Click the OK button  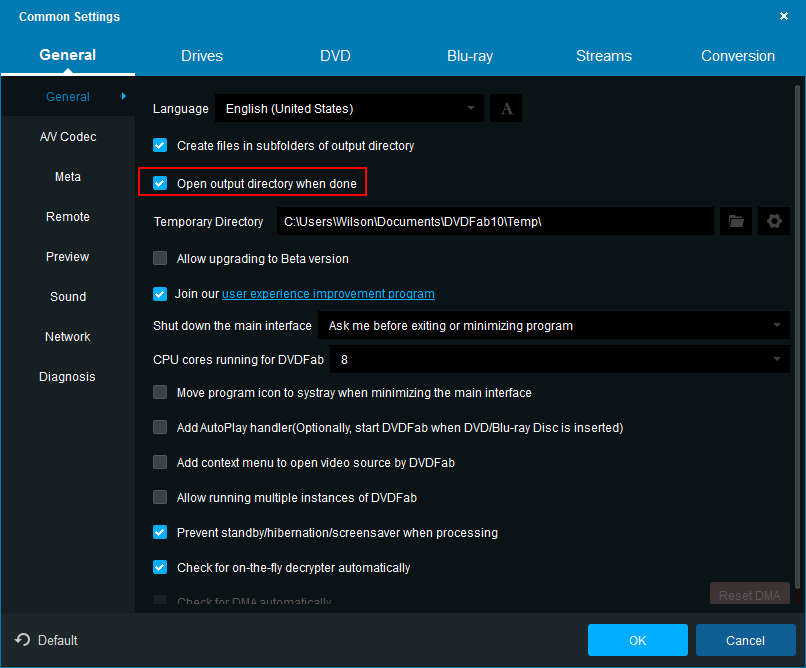(x=637, y=640)
